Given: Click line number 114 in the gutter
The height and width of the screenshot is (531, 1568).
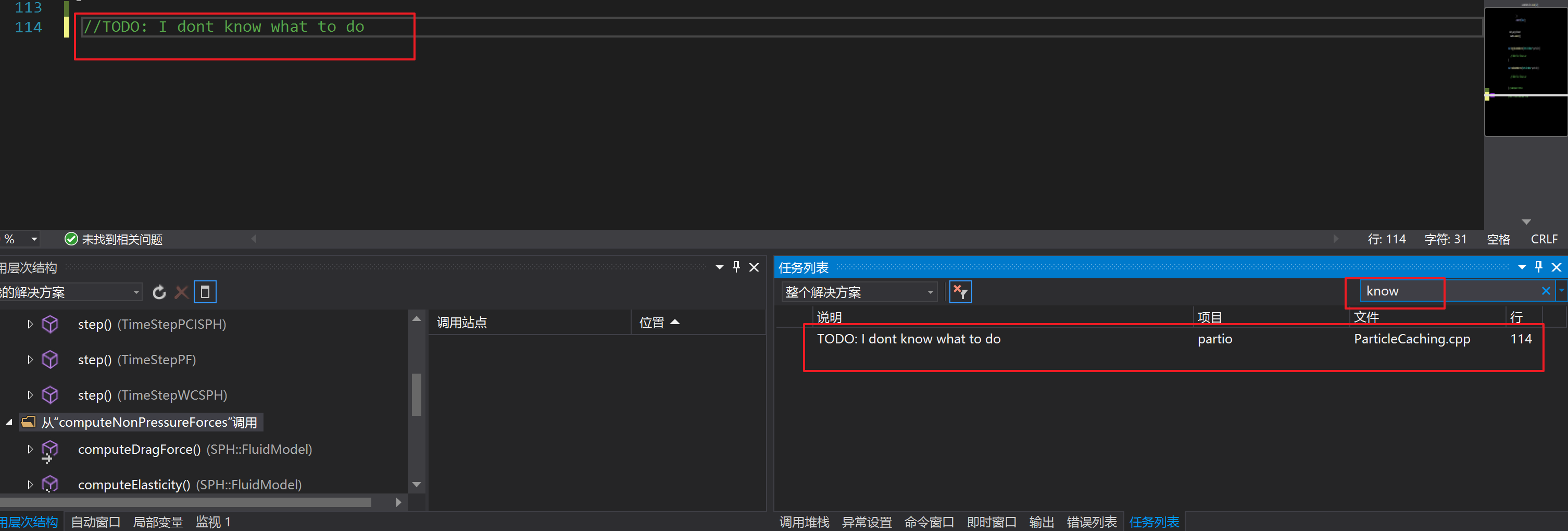Looking at the screenshot, I should pos(28,27).
